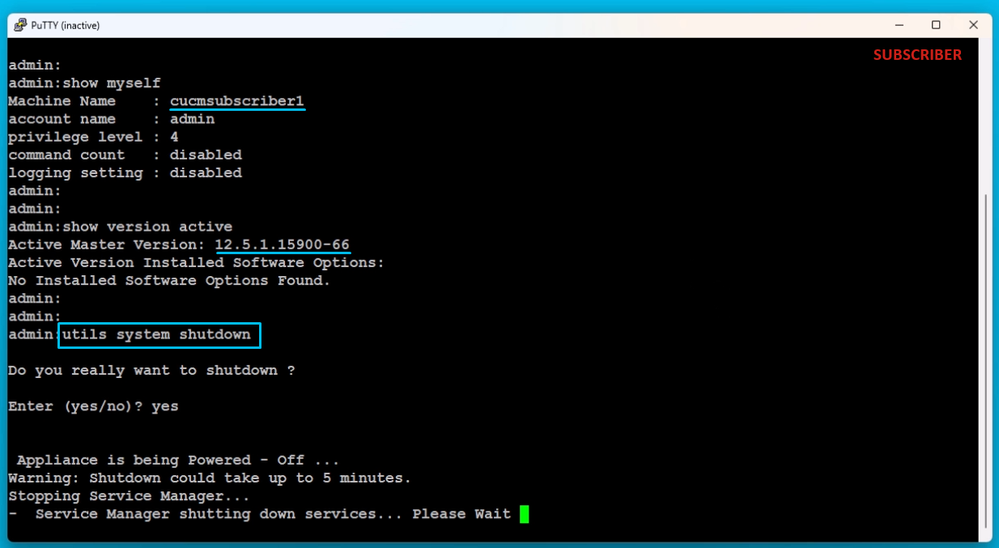Click the 'logging setting : disabled' line
This screenshot has width=999, height=548.
click(125, 173)
